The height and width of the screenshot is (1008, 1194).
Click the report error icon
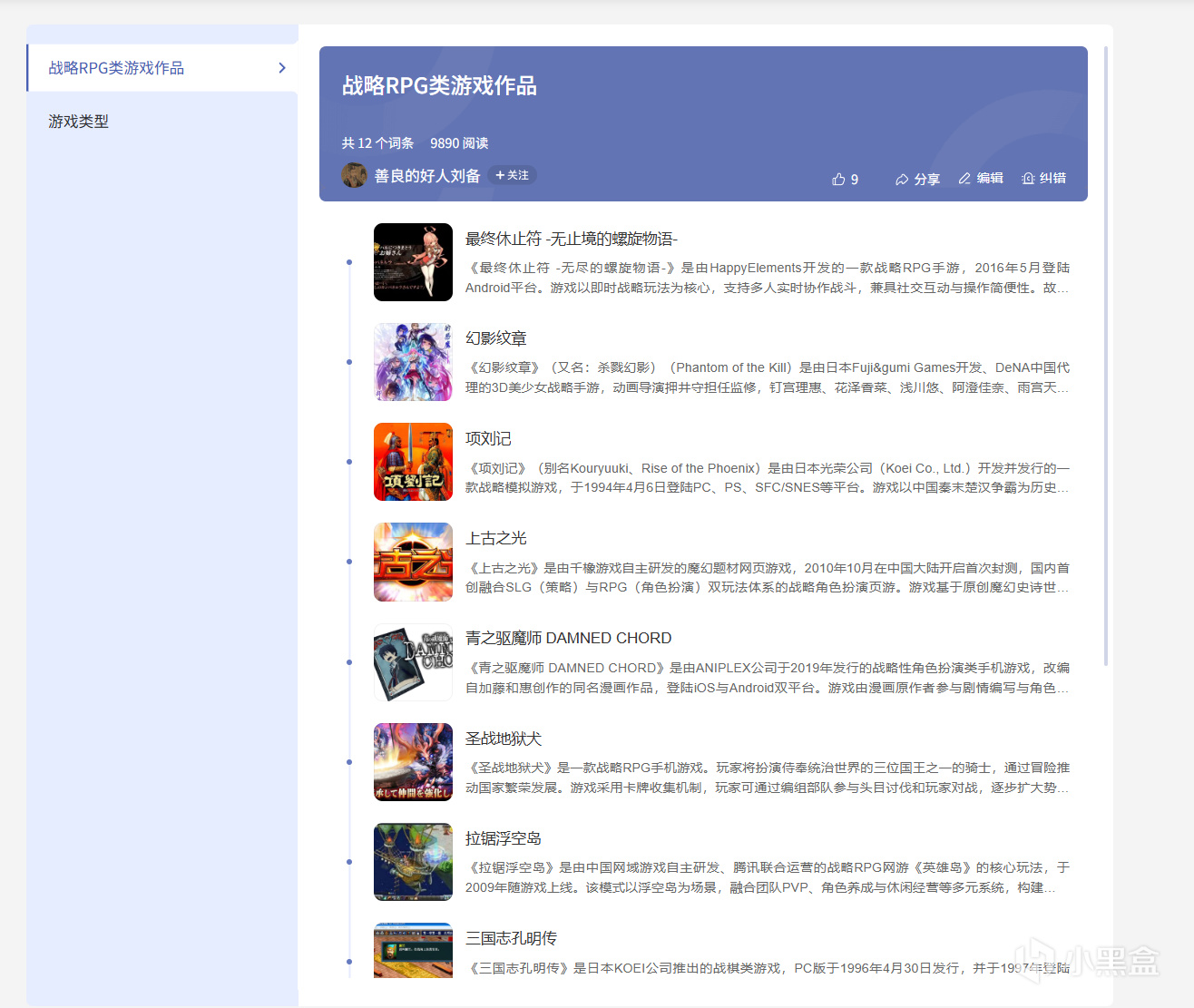pos(1028,179)
